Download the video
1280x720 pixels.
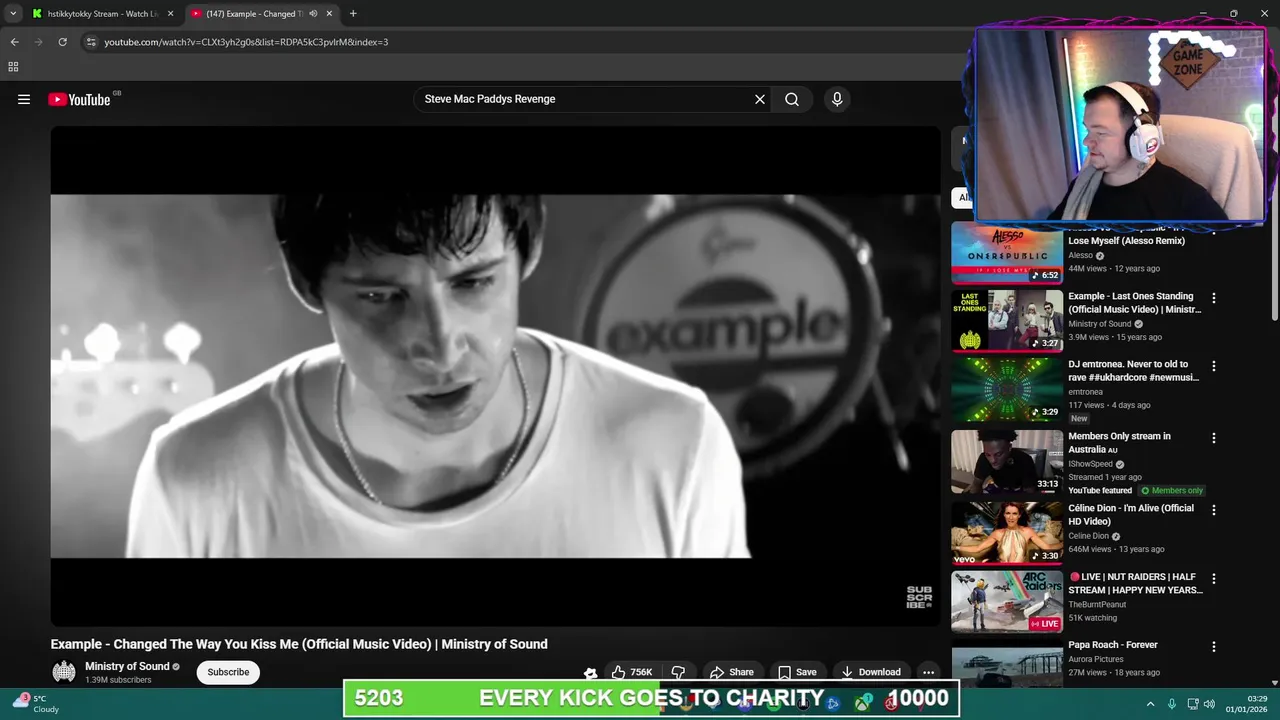point(871,672)
